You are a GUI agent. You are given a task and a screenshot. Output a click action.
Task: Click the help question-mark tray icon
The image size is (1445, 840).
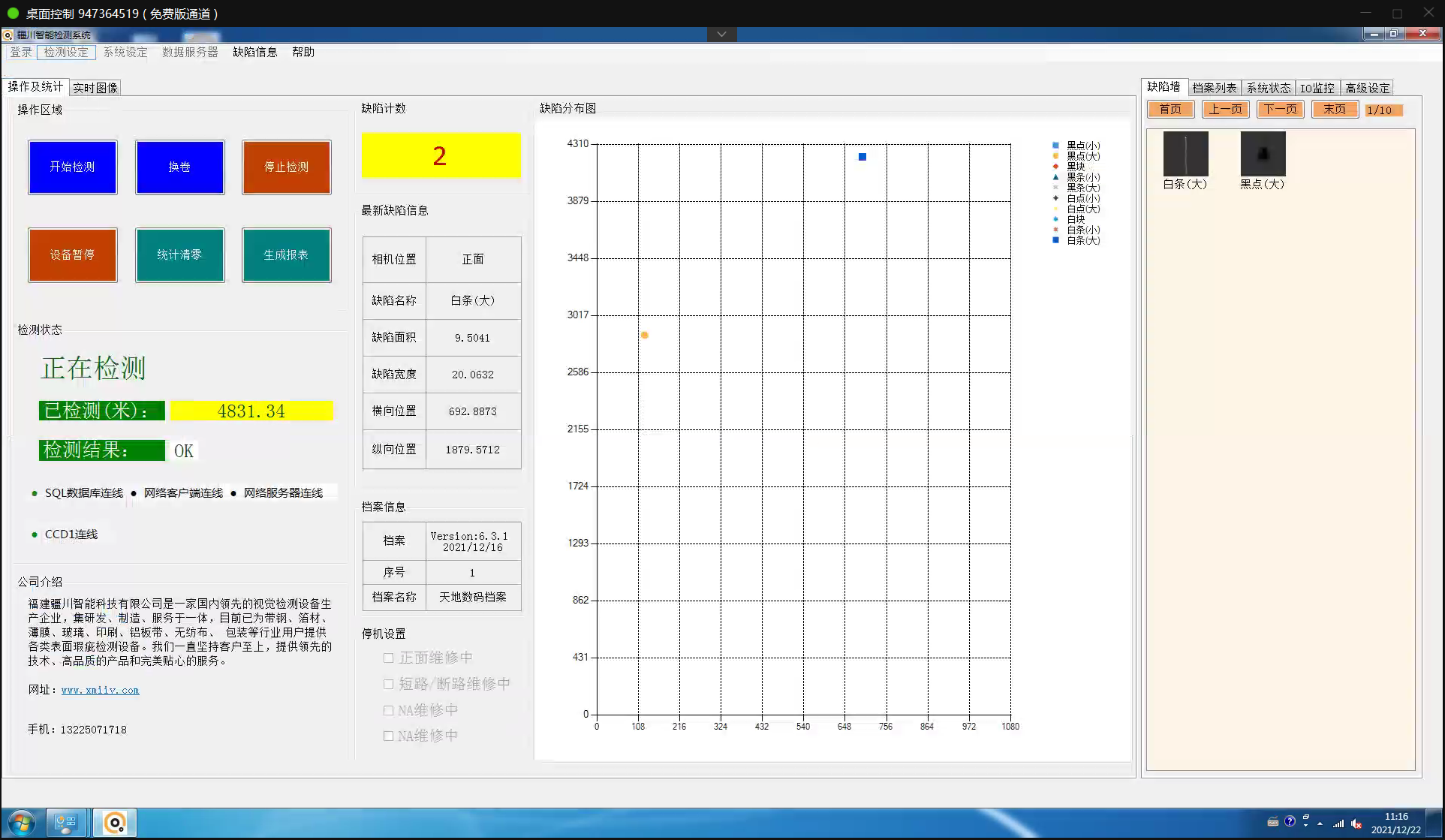point(1290,821)
